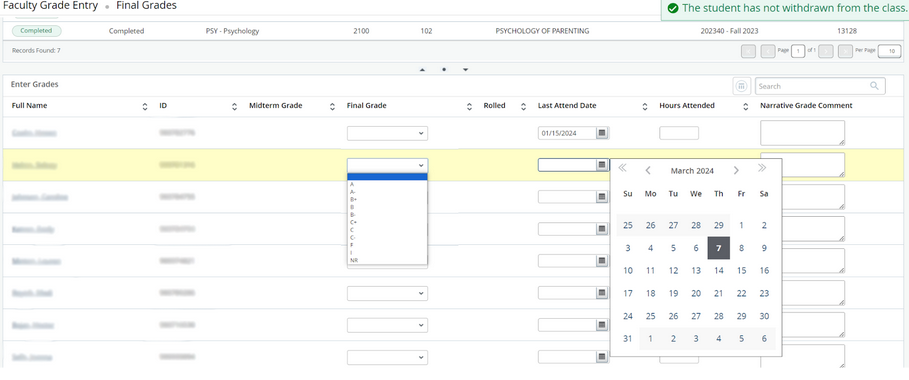909x380 pixels.
Task: Click the green Completed status badge
Action: point(37,31)
